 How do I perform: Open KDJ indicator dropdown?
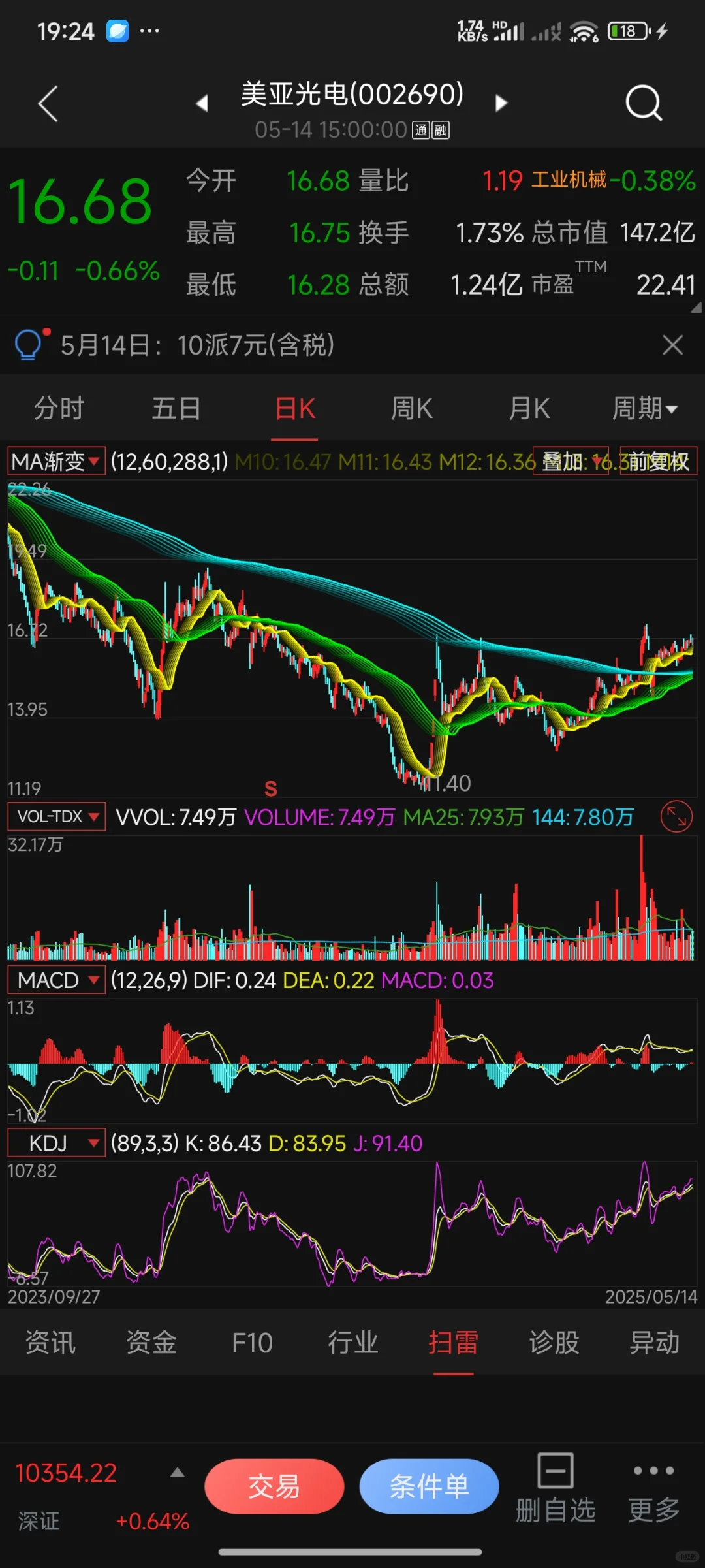(x=56, y=1144)
